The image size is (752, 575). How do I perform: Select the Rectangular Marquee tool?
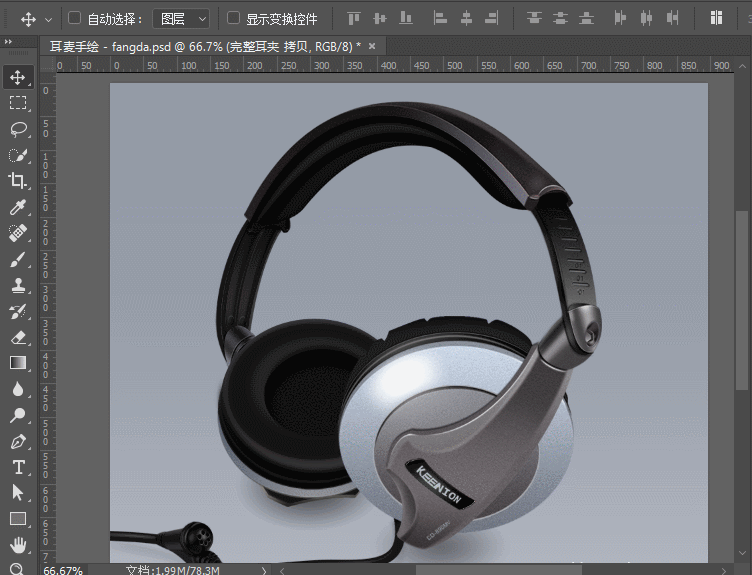[18, 103]
